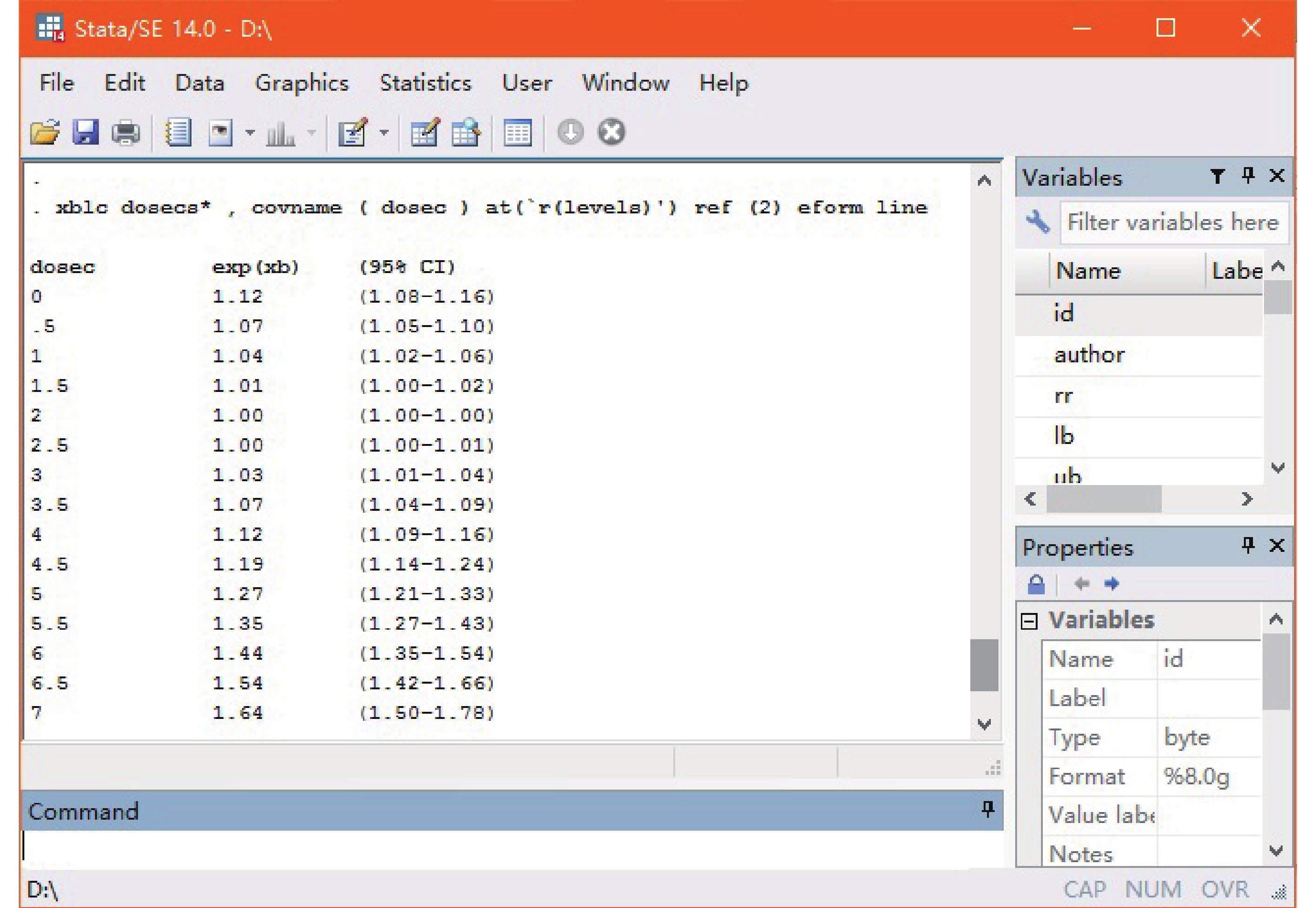Click the CI value (1.50-1.78)
The image size is (1316, 908).
(427, 713)
